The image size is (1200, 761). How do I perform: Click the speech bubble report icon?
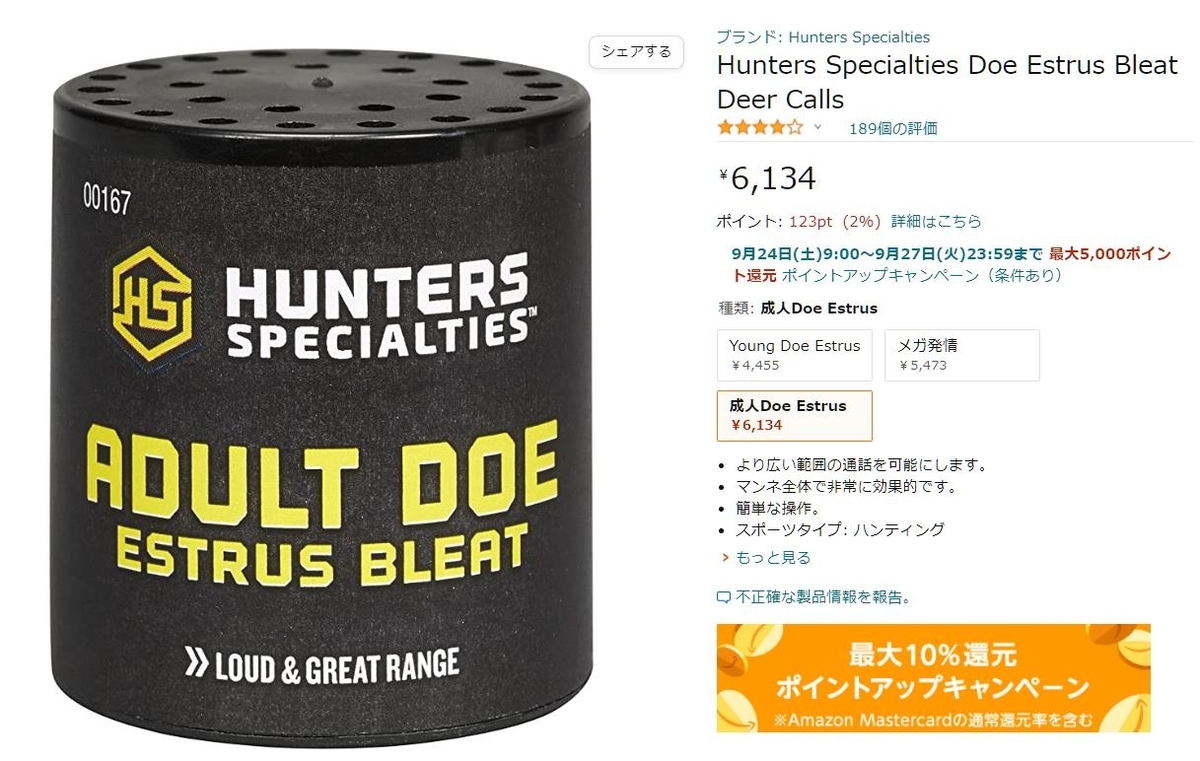[724, 598]
